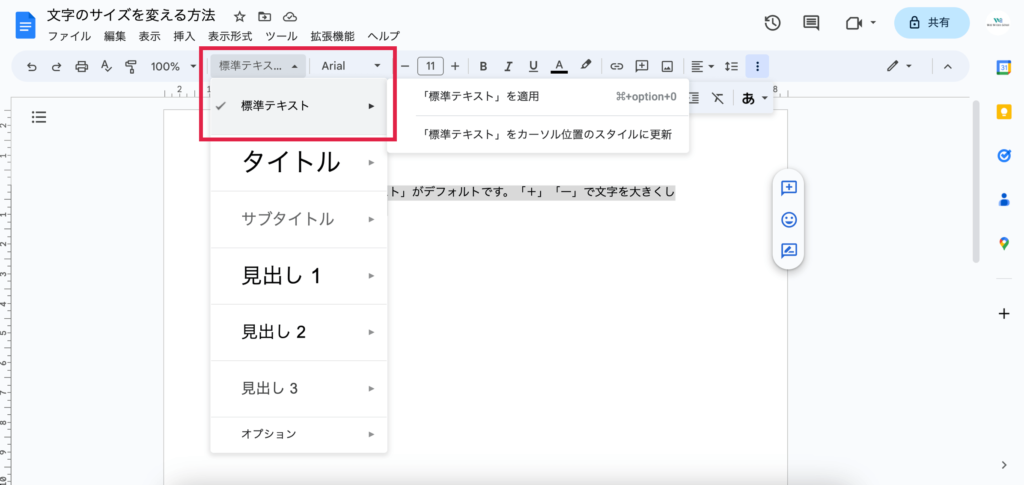1024x485 pixels.
Task: Select the paint format roller icon
Action: click(x=130, y=67)
